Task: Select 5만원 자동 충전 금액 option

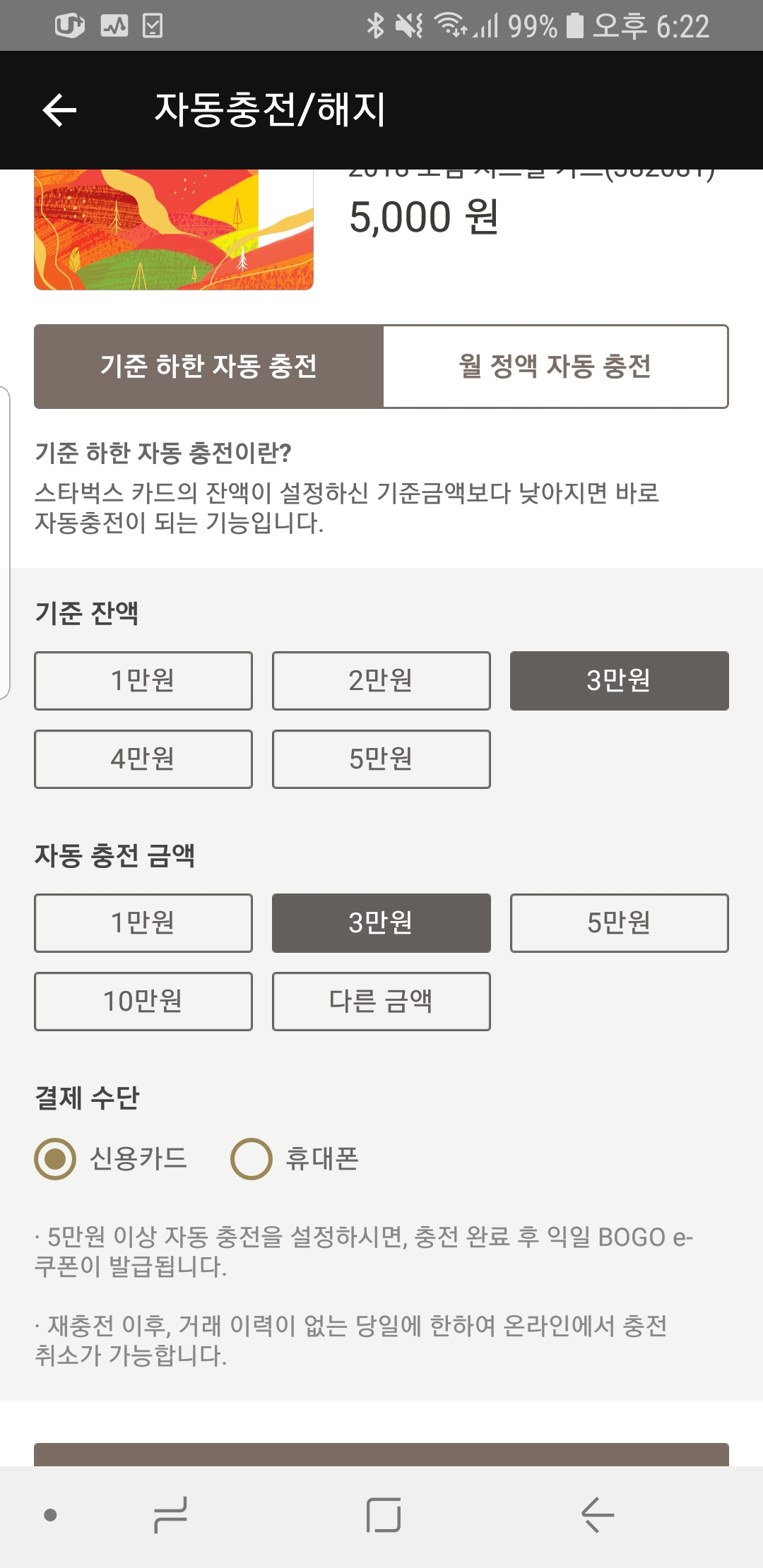Action: click(x=619, y=923)
